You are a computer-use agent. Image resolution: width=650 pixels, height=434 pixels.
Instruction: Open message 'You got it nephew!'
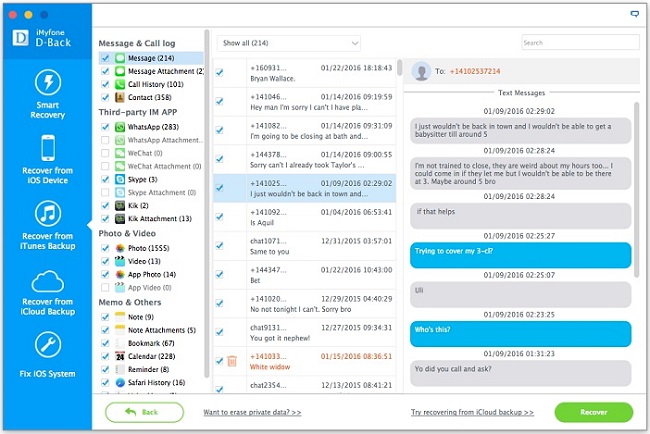304,333
